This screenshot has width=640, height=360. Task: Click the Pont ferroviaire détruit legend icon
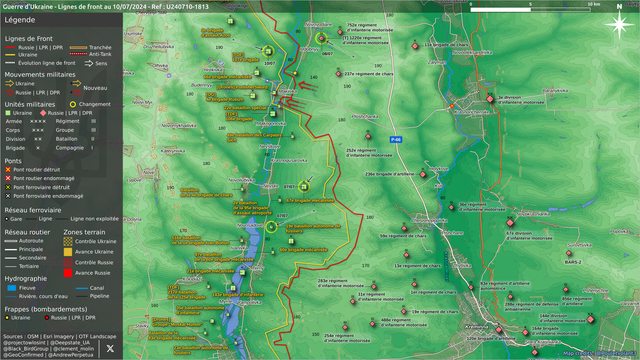pyautogui.click(x=8, y=187)
